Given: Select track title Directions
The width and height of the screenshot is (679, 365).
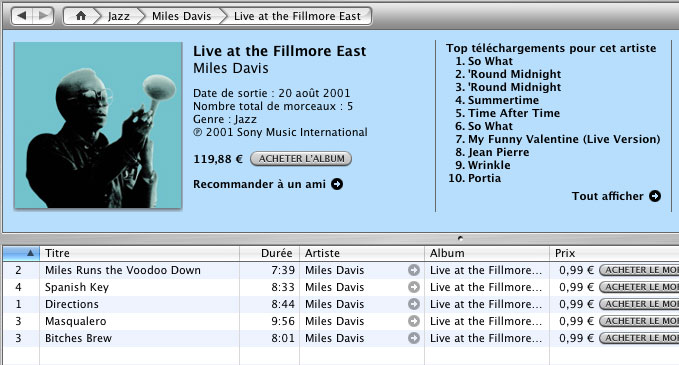Looking at the screenshot, I should 72,304.
